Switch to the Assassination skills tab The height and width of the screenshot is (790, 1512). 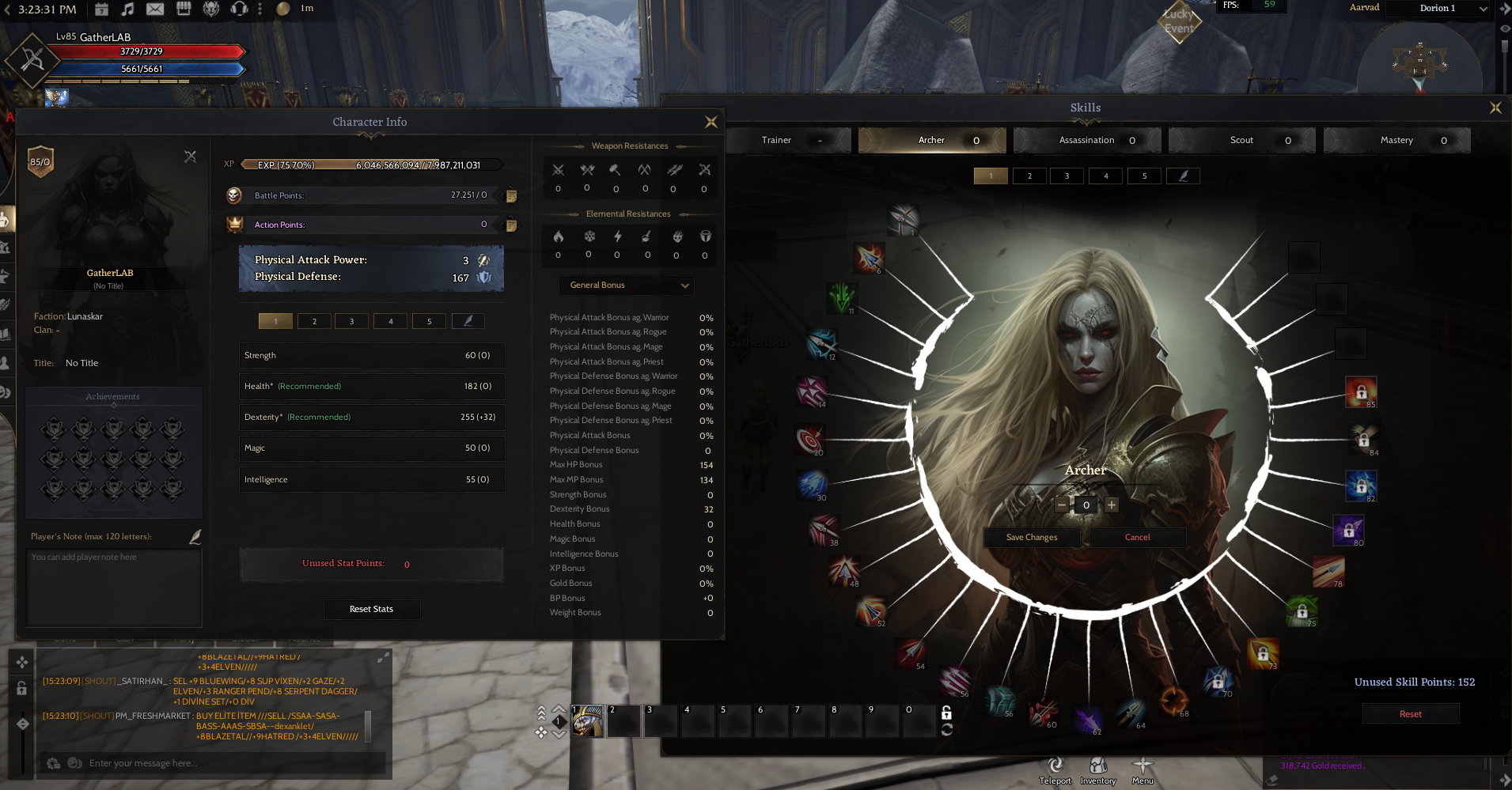coord(1087,140)
